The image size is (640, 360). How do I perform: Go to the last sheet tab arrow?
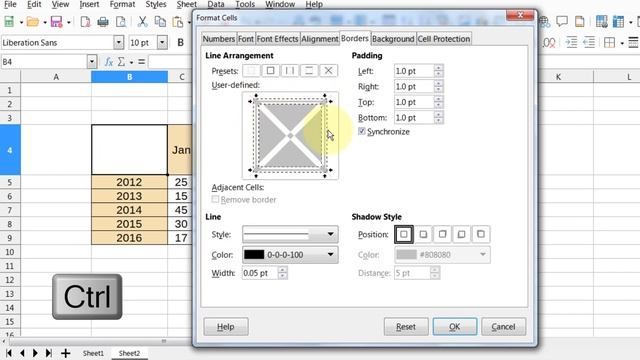[x=49, y=353]
